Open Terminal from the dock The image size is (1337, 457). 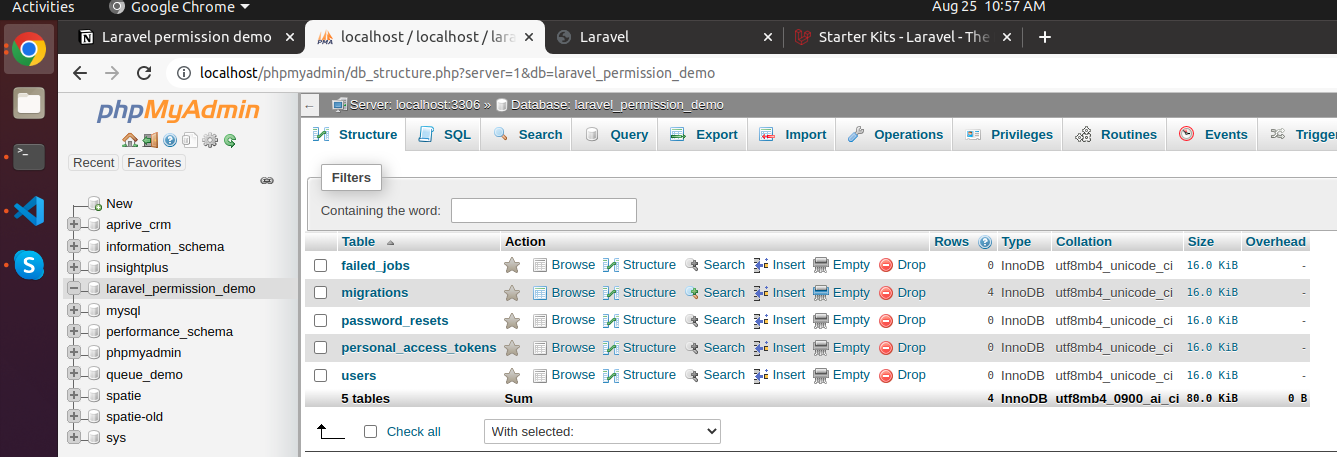click(28, 156)
